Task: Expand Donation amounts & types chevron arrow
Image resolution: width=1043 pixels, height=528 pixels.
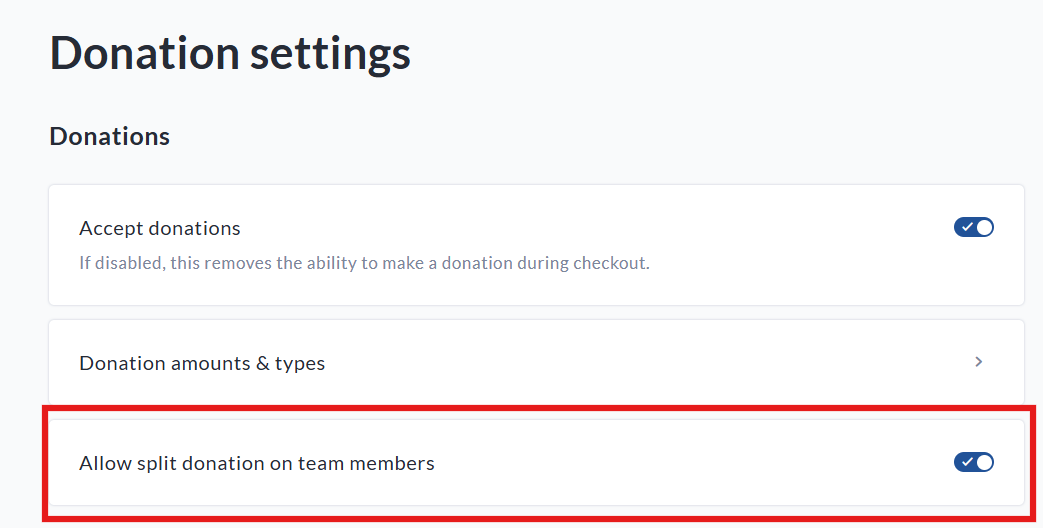Action: click(x=979, y=362)
